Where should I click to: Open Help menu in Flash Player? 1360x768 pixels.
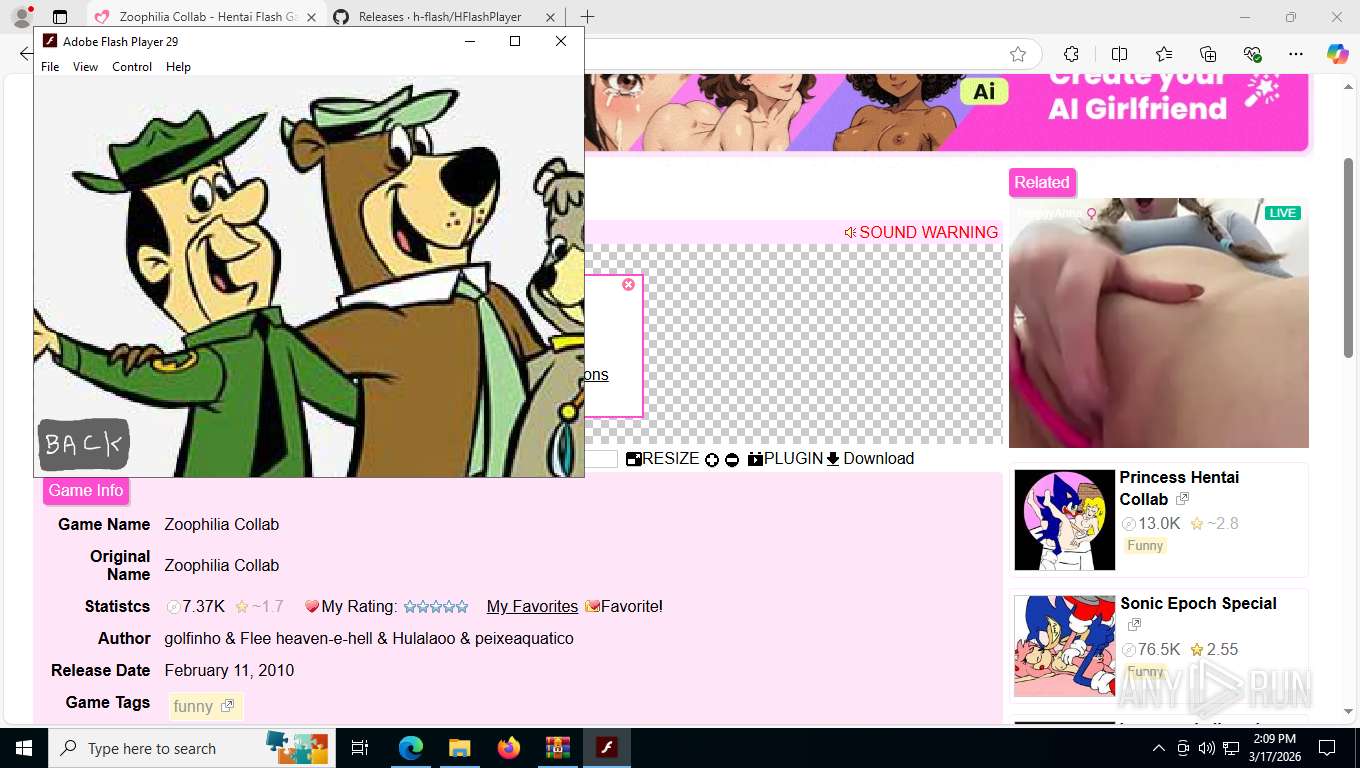[x=178, y=67]
